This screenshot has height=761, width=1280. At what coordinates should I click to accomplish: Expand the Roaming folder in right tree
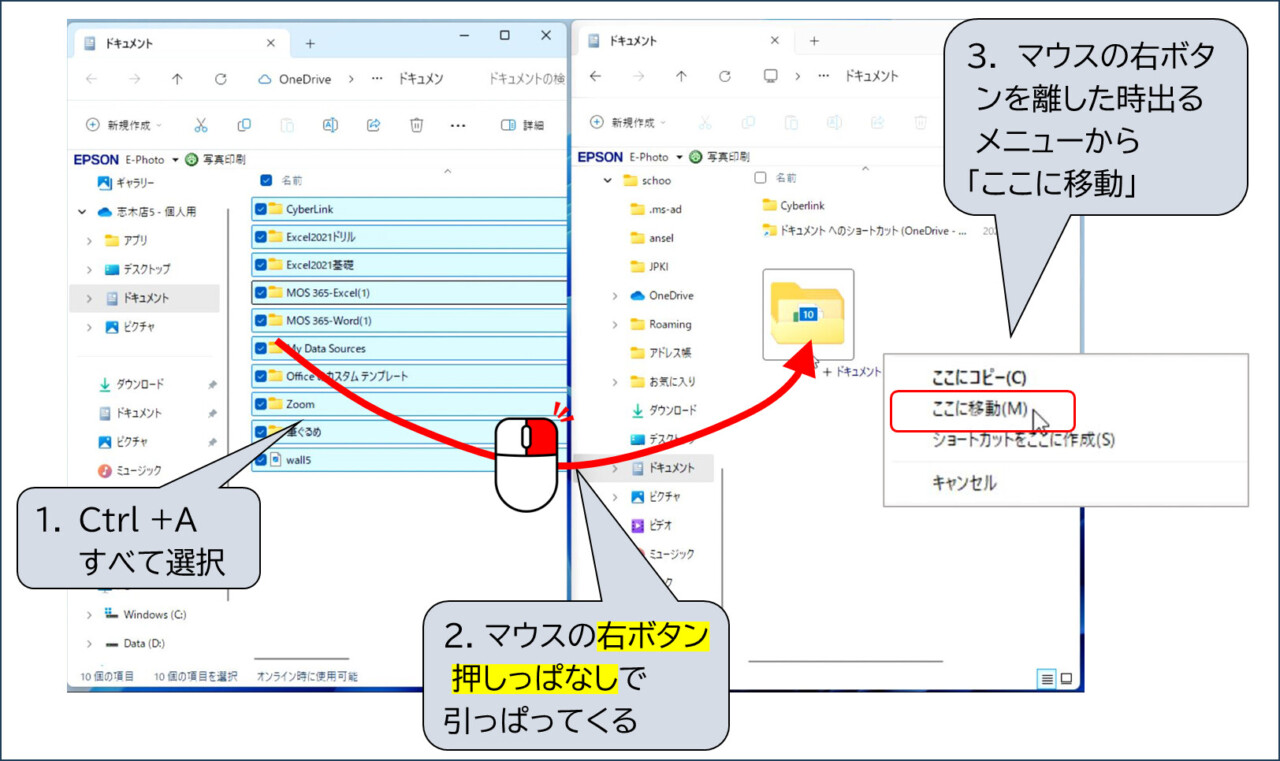615,324
